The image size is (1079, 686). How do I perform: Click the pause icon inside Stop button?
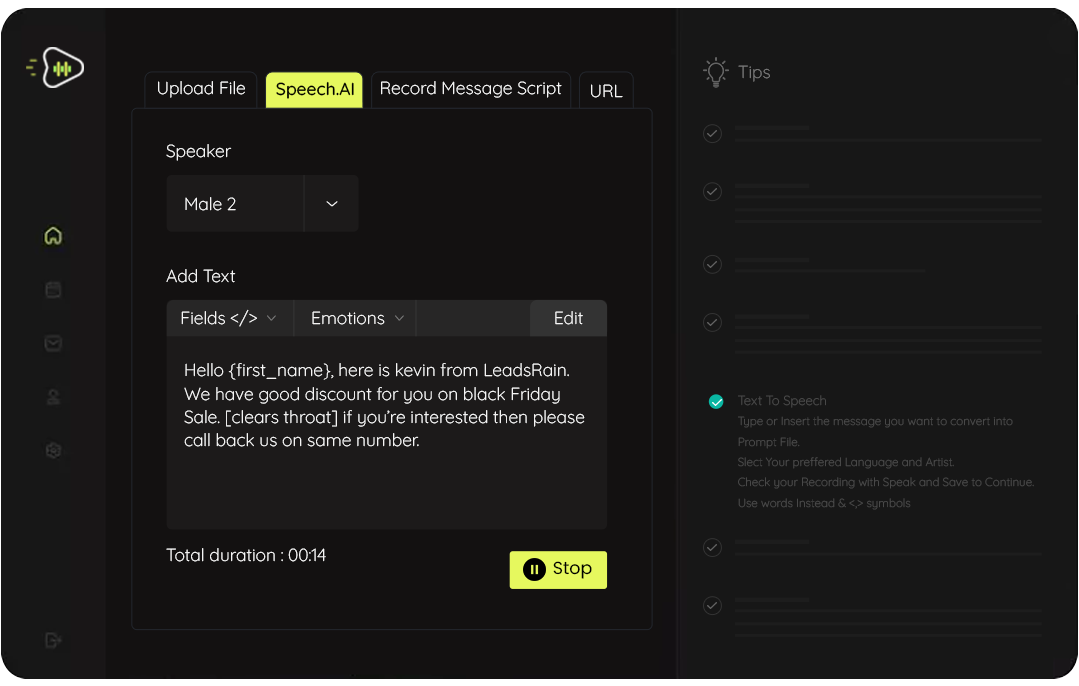pyautogui.click(x=534, y=569)
